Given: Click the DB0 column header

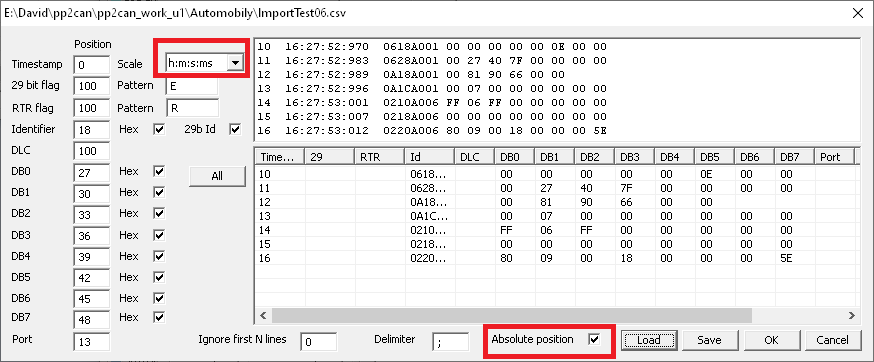Looking at the screenshot, I should click(515, 157).
